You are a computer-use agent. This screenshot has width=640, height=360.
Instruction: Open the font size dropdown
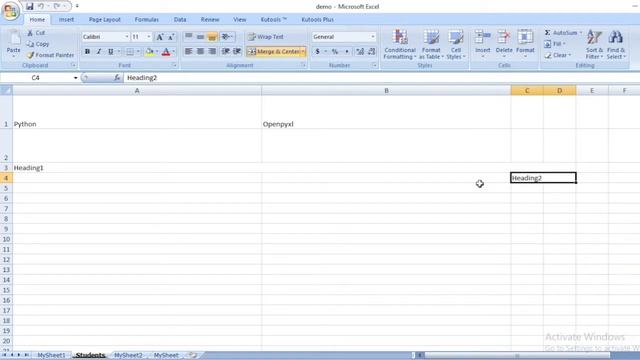149,37
